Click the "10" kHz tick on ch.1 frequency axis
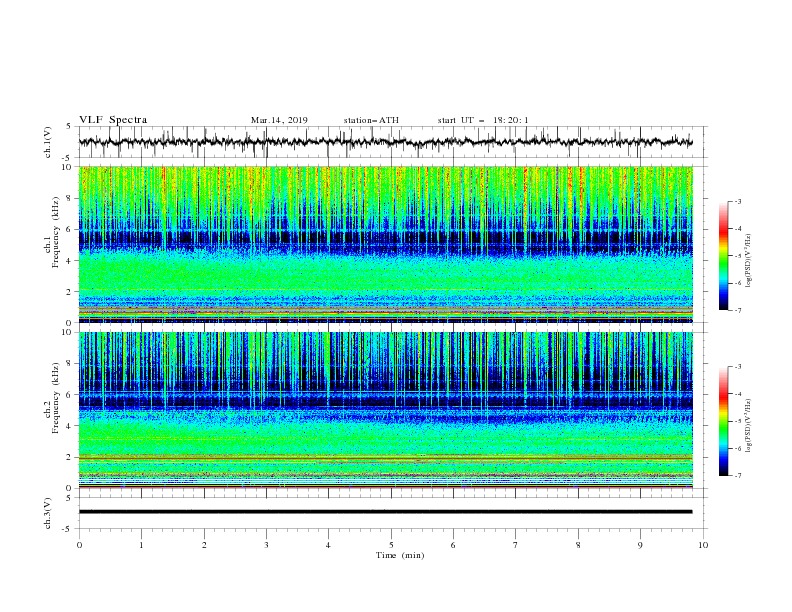Image resolution: width=792 pixels, height=612 pixels. click(x=68, y=167)
